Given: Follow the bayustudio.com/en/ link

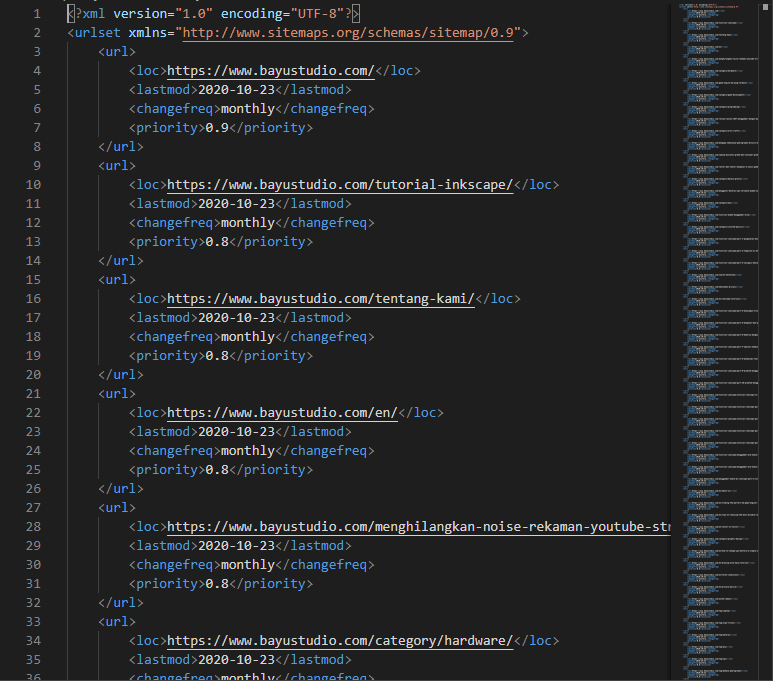Looking at the screenshot, I should [282, 412].
